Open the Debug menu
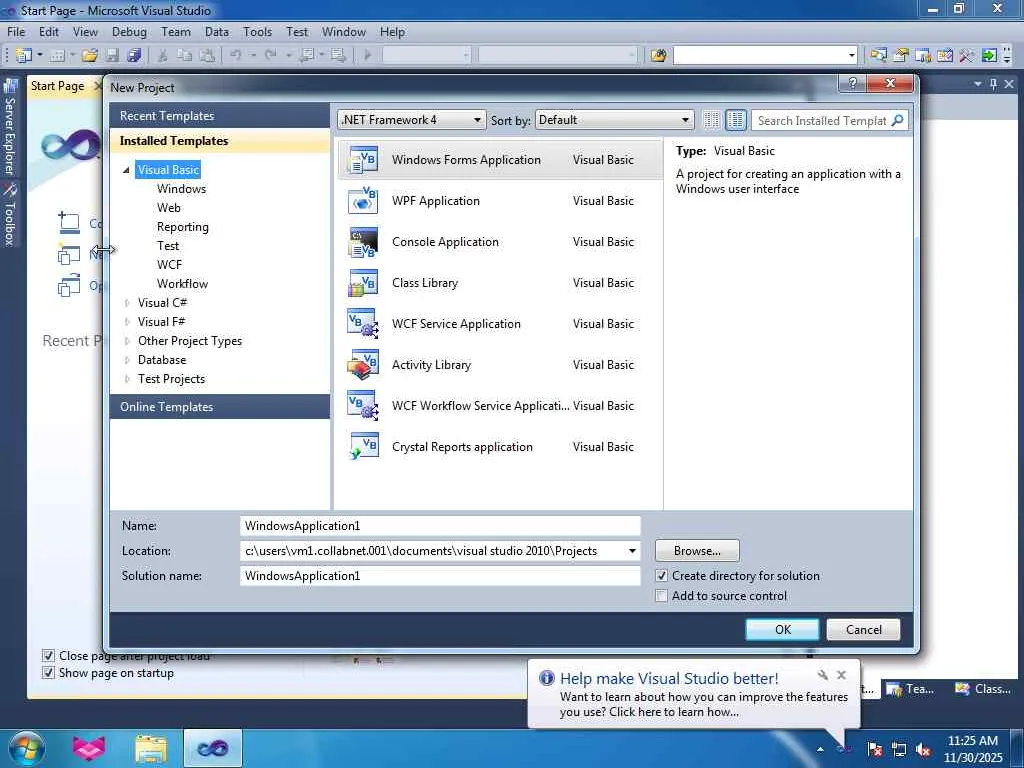1024x768 pixels. [129, 32]
